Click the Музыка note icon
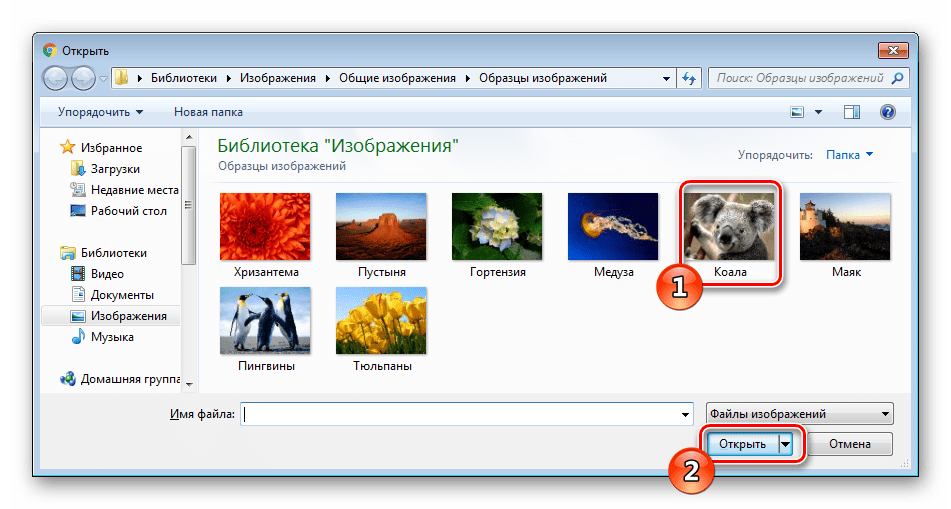Image resolution: width=951 pixels, height=509 pixels. 78,336
